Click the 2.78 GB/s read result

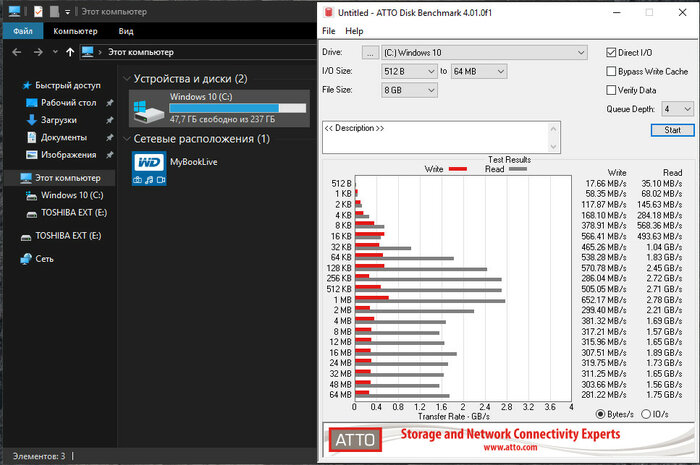(664, 300)
